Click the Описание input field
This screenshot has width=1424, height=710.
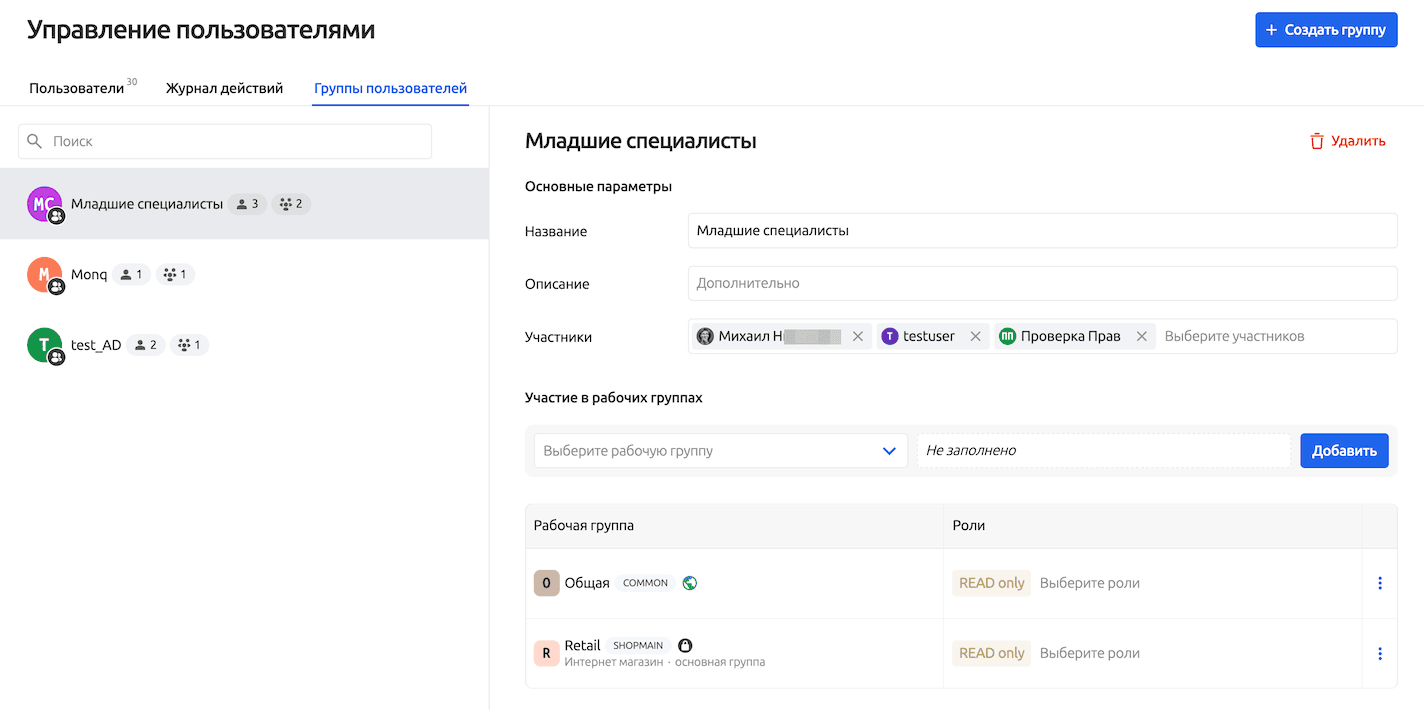click(x=1040, y=283)
